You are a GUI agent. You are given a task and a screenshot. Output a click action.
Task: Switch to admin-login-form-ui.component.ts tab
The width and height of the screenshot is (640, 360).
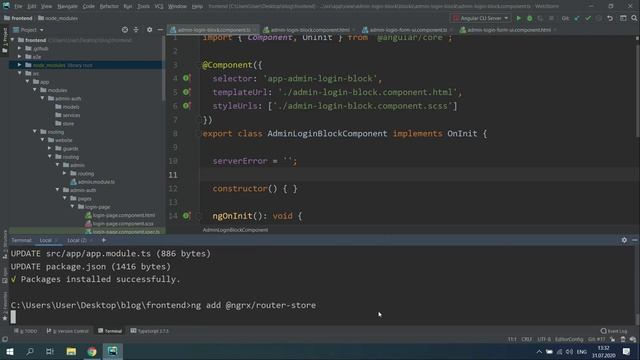tap(407, 30)
